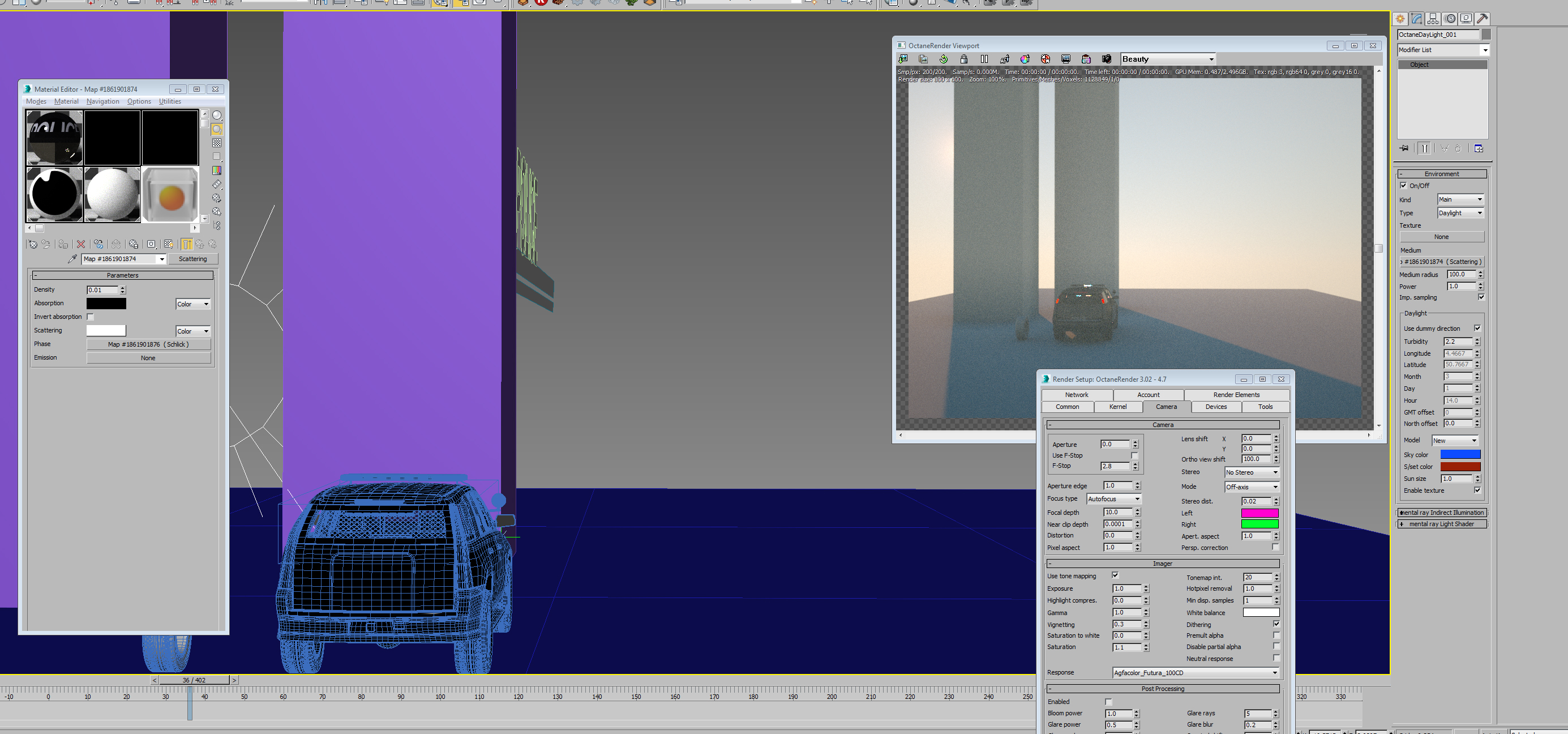Screen dimensions: 1568x734
Task: Click the Phase Schlick map button
Action: (148, 344)
